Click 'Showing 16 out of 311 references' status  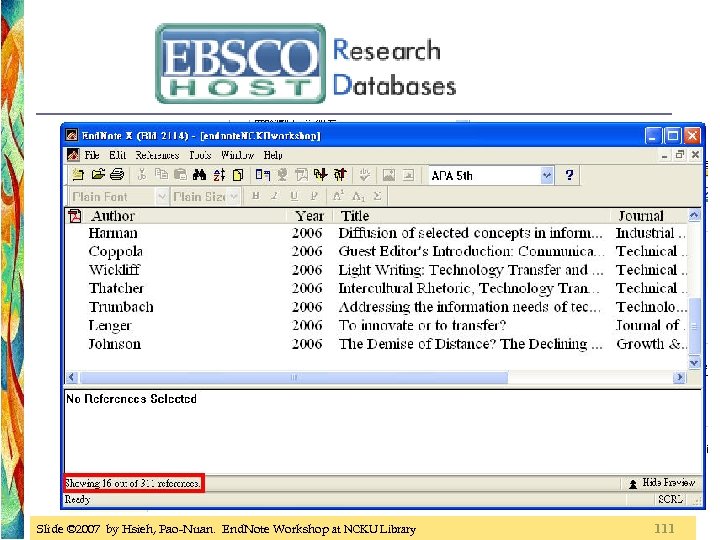133,484
